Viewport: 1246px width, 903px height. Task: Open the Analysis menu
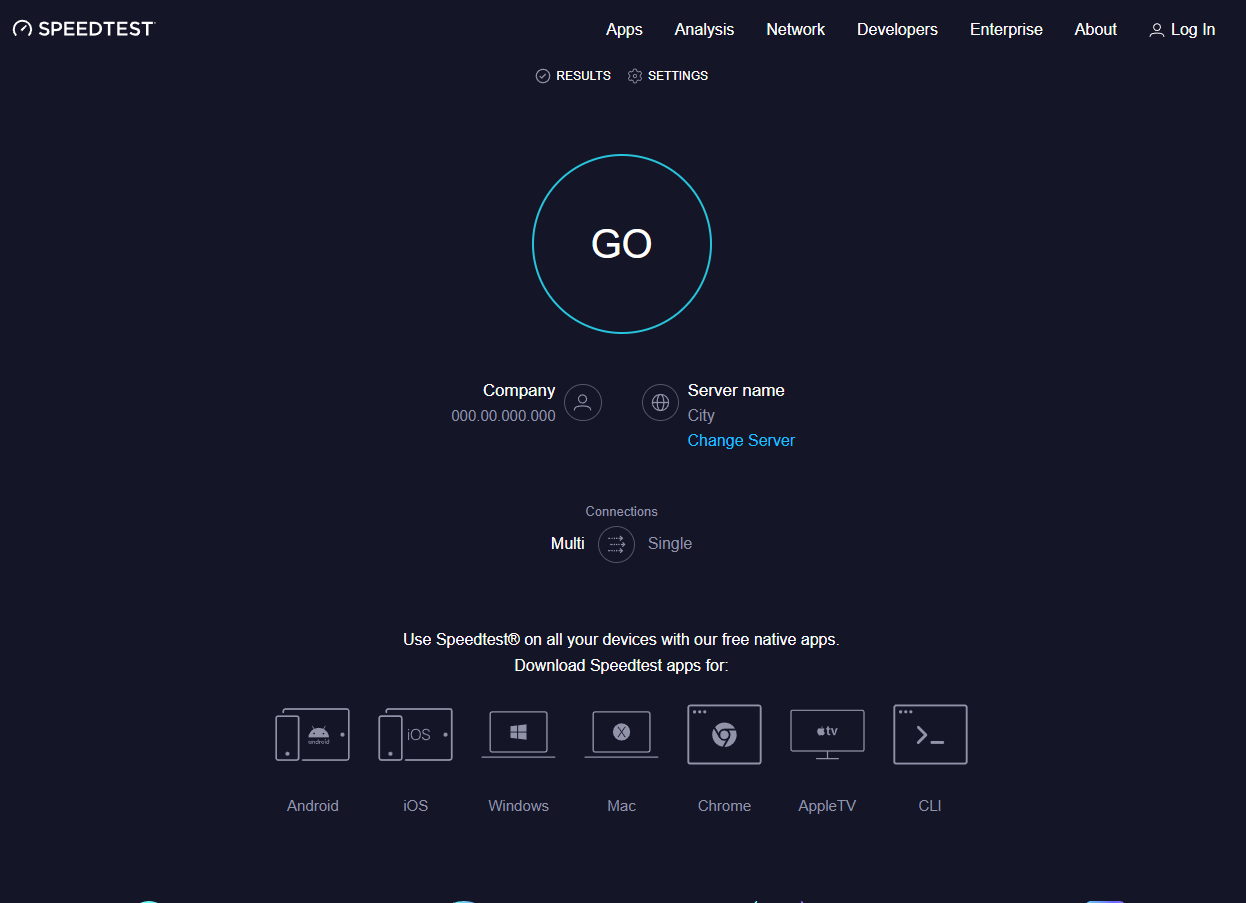pos(704,30)
